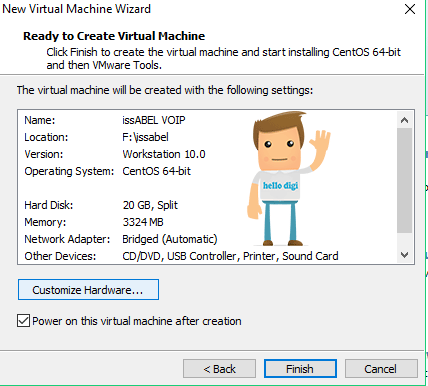Click the Network Adapter: label
Image resolution: width=428 pixels, height=386 pixels.
coord(67,239)
